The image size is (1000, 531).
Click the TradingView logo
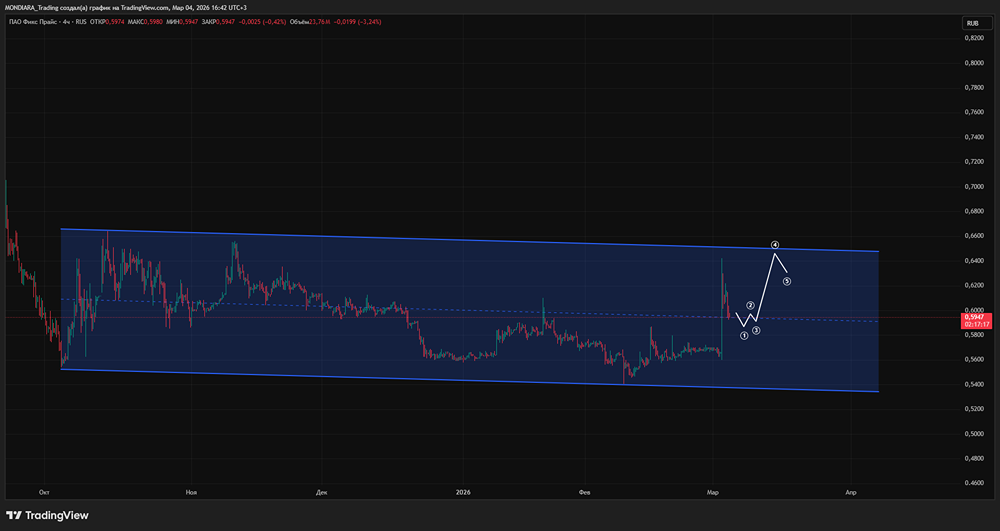47,515
